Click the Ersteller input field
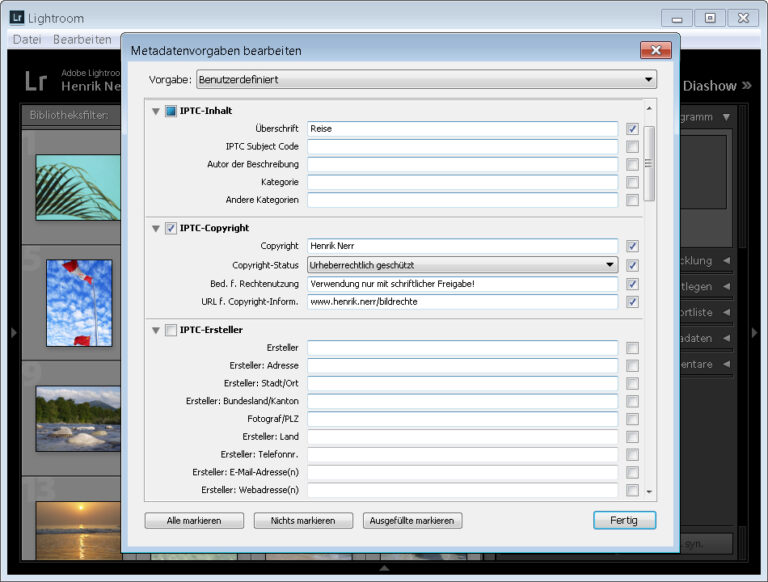This screenshot has width=768, height=582. [462, 348]
